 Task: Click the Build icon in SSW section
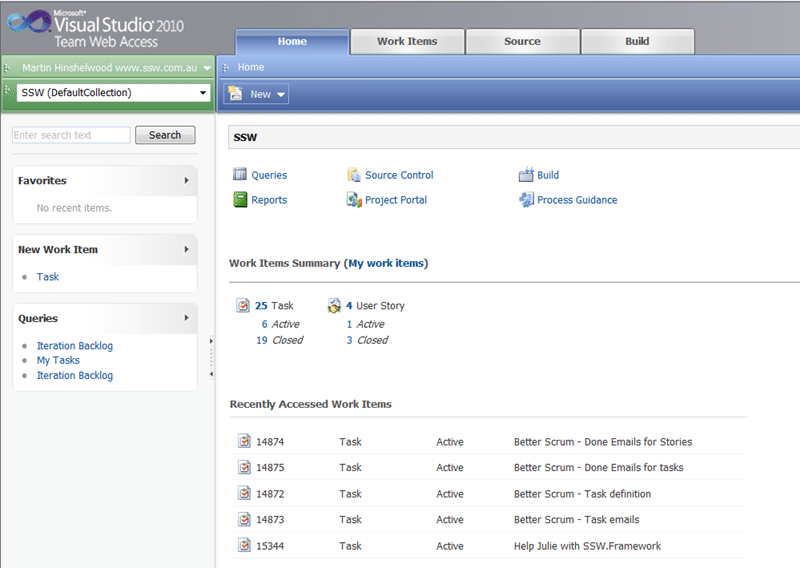526,175
